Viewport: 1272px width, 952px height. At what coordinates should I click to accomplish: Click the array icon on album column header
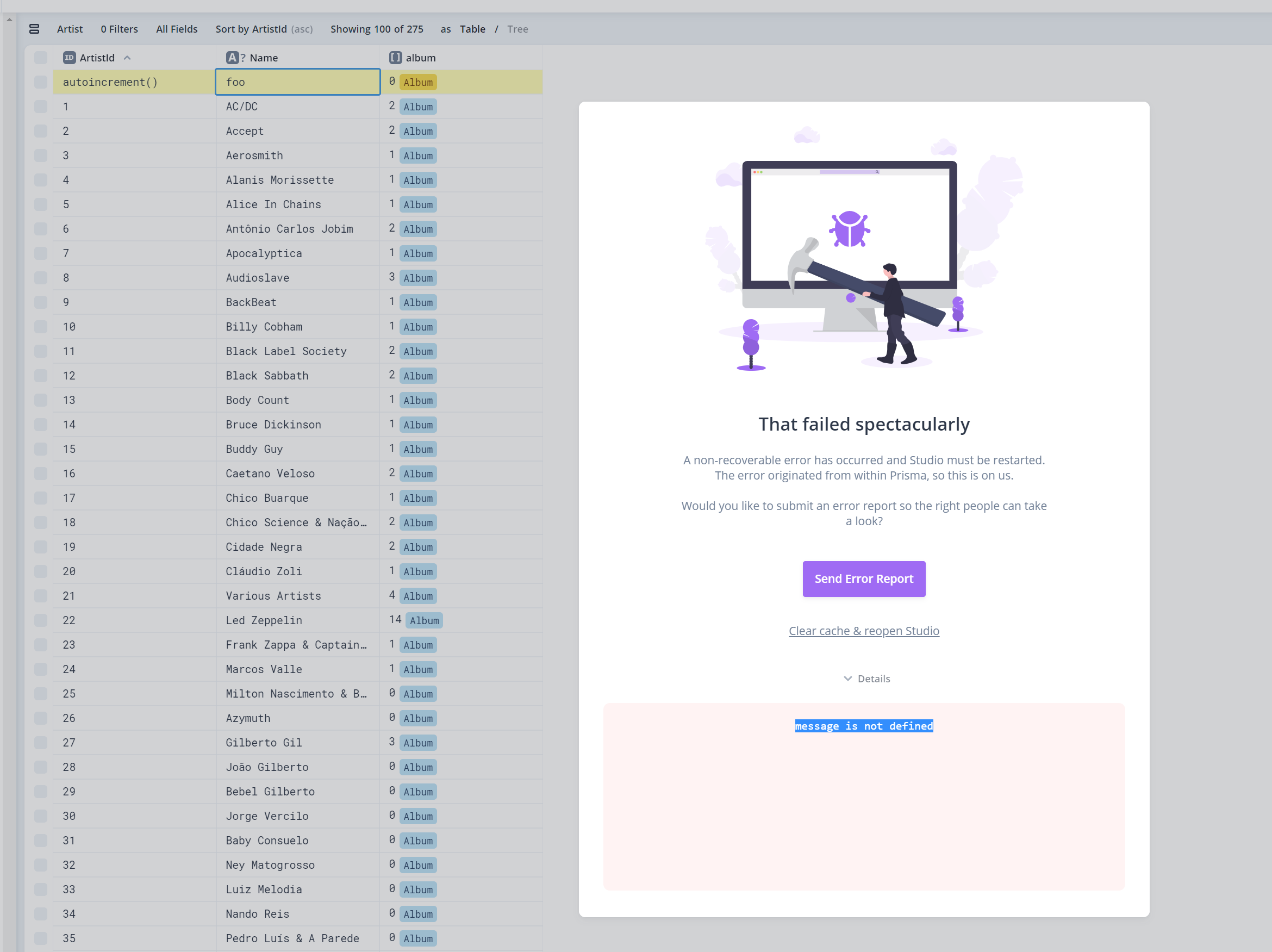[395, 58]
